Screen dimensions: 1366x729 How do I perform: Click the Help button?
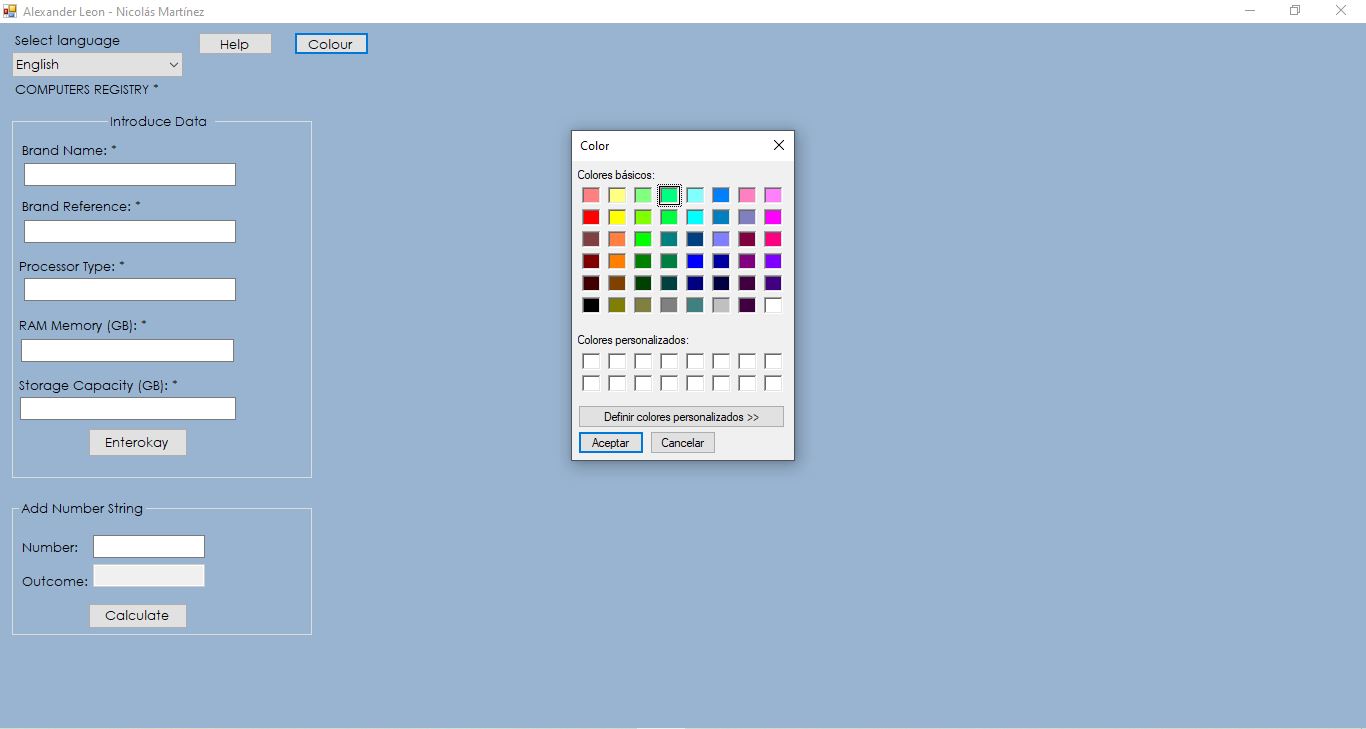point(235,44)
